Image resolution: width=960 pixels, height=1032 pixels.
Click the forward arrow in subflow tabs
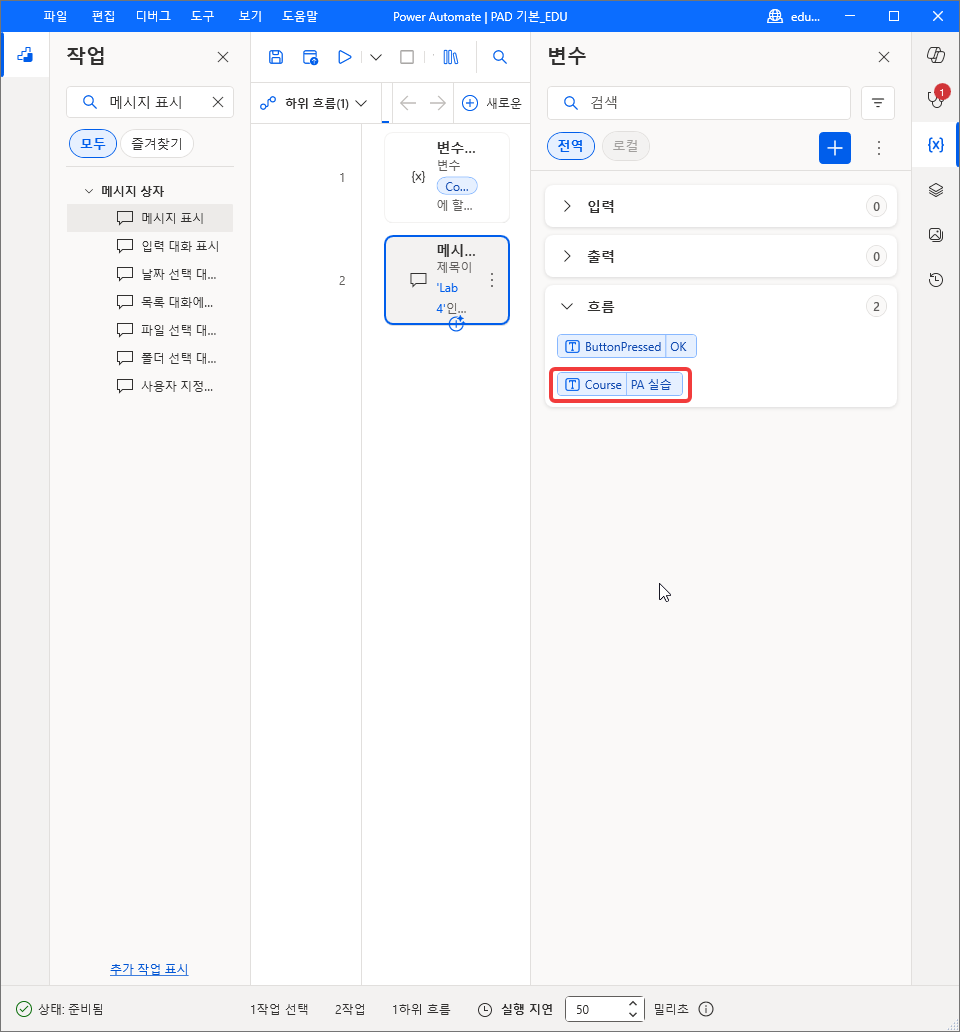438,103
